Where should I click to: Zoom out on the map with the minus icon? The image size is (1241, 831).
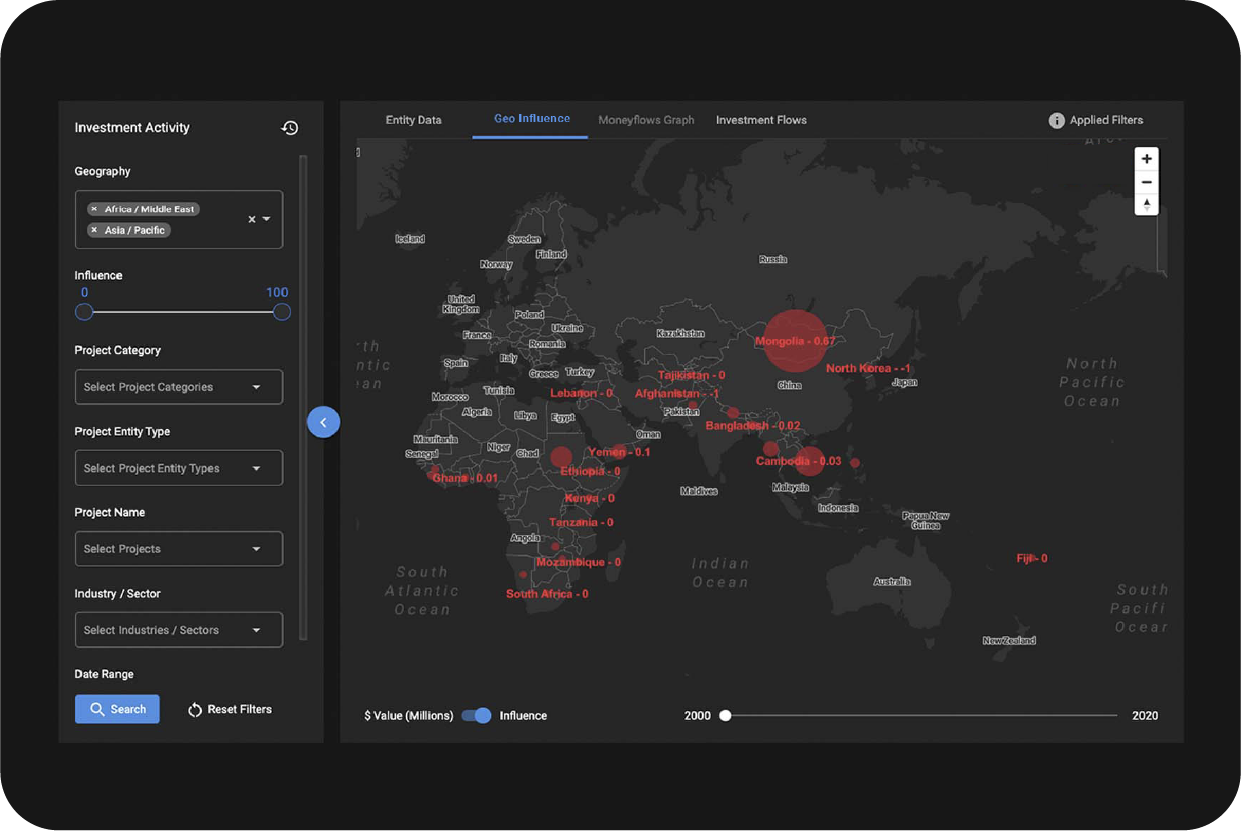pyautogui.click(x=1146, y=181)
